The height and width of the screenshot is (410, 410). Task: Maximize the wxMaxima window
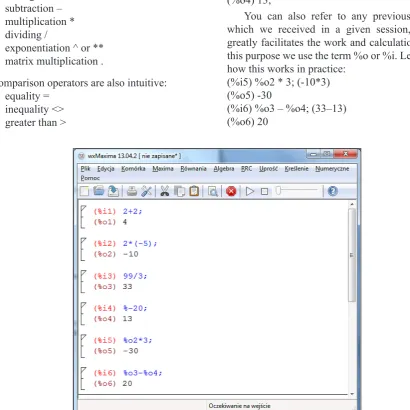pos(327,154)
